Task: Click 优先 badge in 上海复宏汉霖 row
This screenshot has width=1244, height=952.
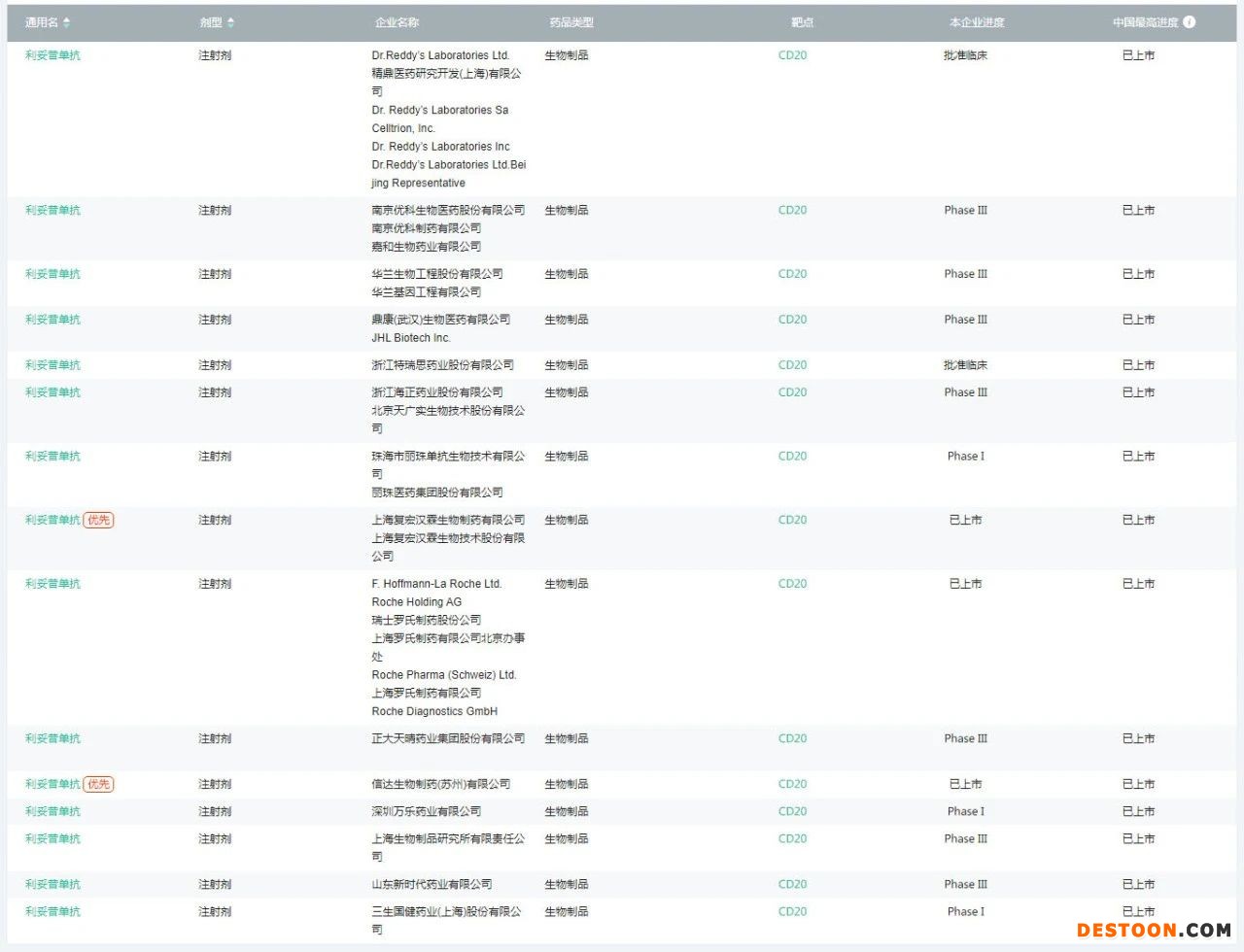Action: point(98,520)
